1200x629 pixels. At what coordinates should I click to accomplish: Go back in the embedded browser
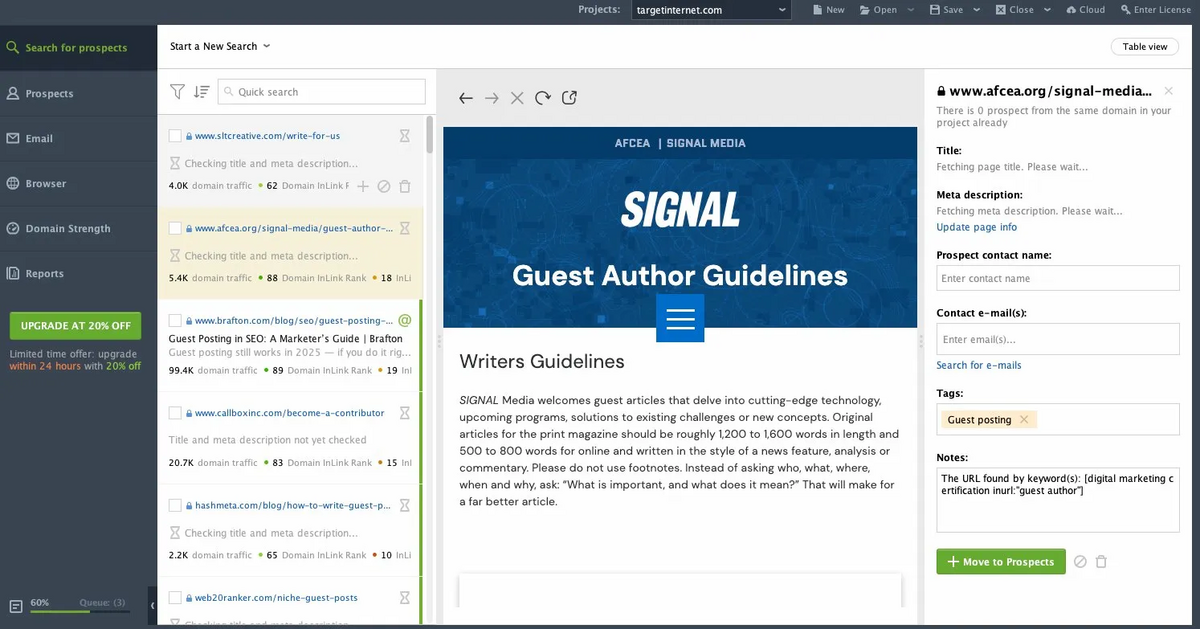click(466, 98)
